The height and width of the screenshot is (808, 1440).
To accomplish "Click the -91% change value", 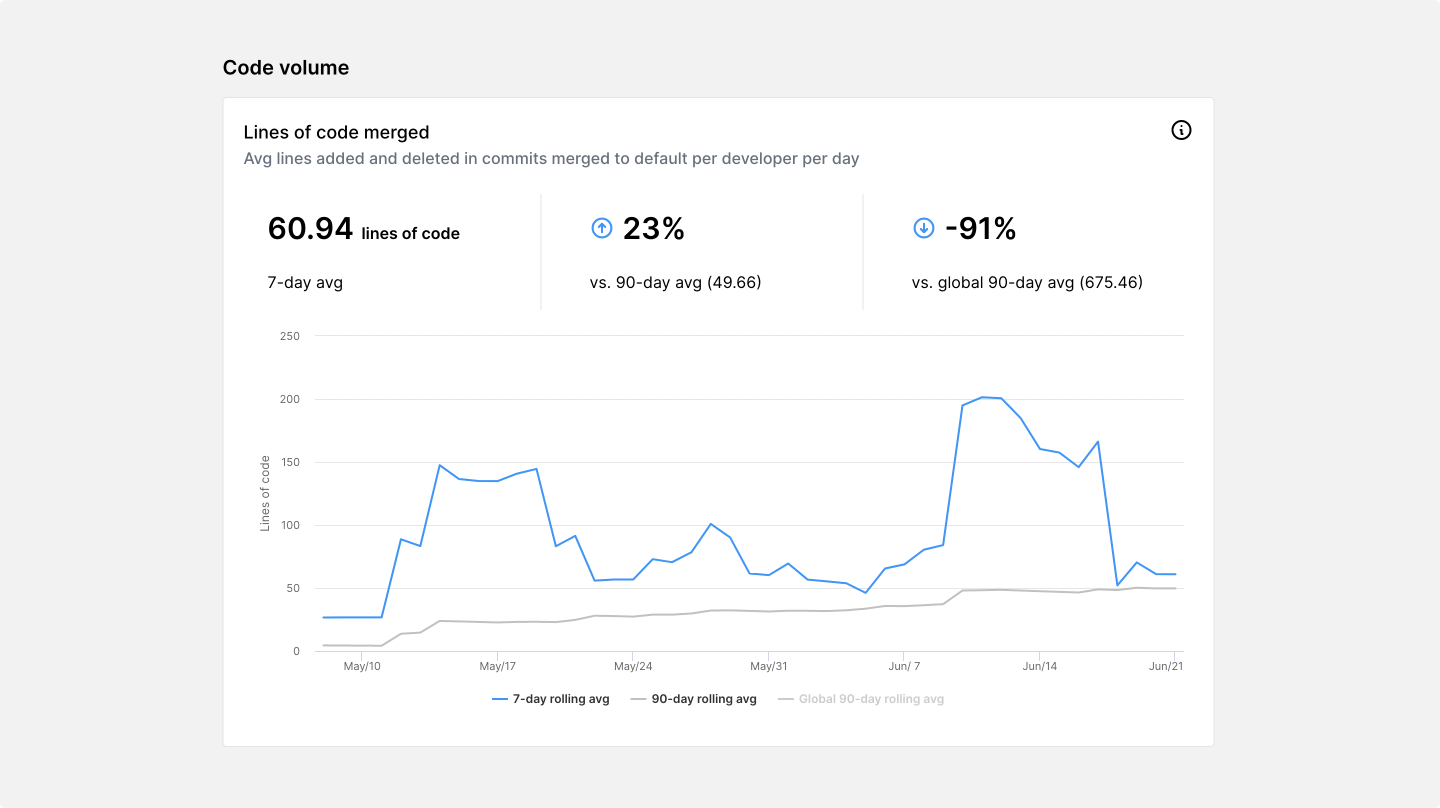I will pyautogui.click(x=980, y=229).
